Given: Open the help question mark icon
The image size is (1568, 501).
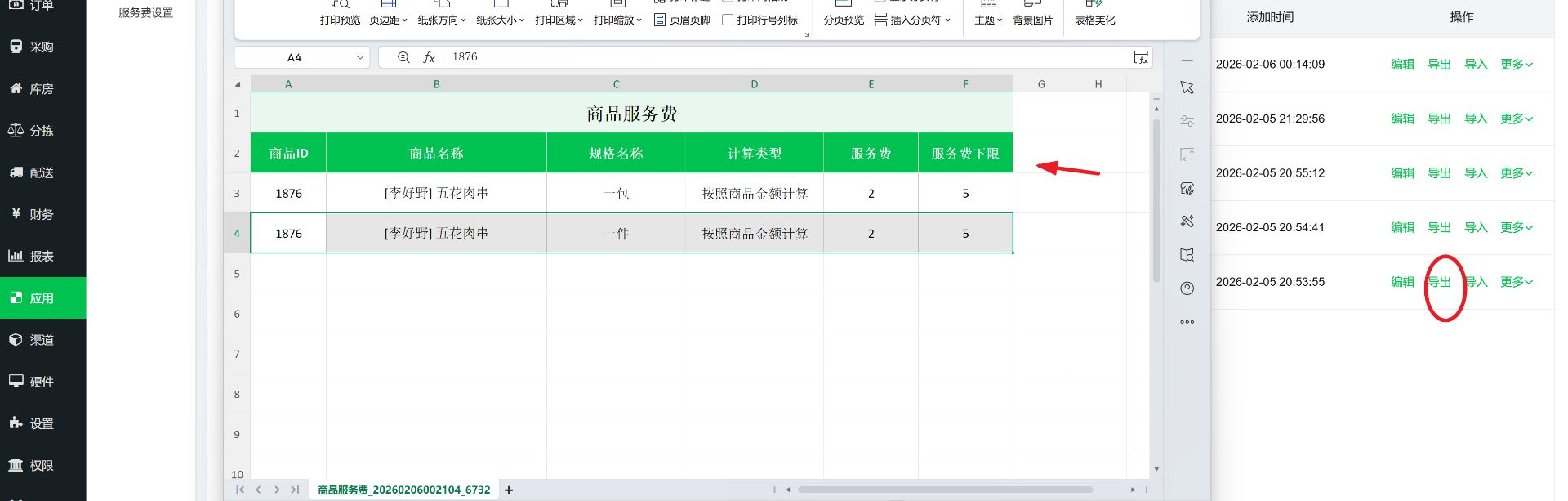Looking at the screenshot, I should pos(1187,289).
